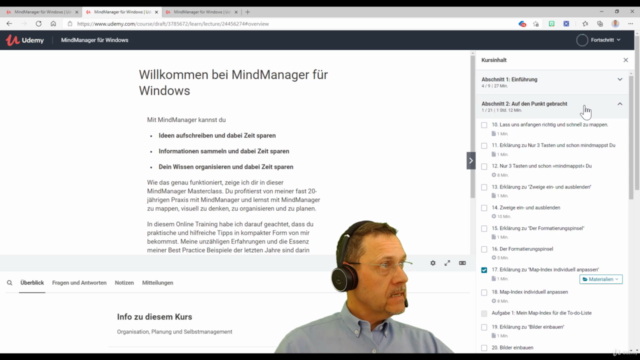Click the green extension icon in the toolbar

pos(551,24)
